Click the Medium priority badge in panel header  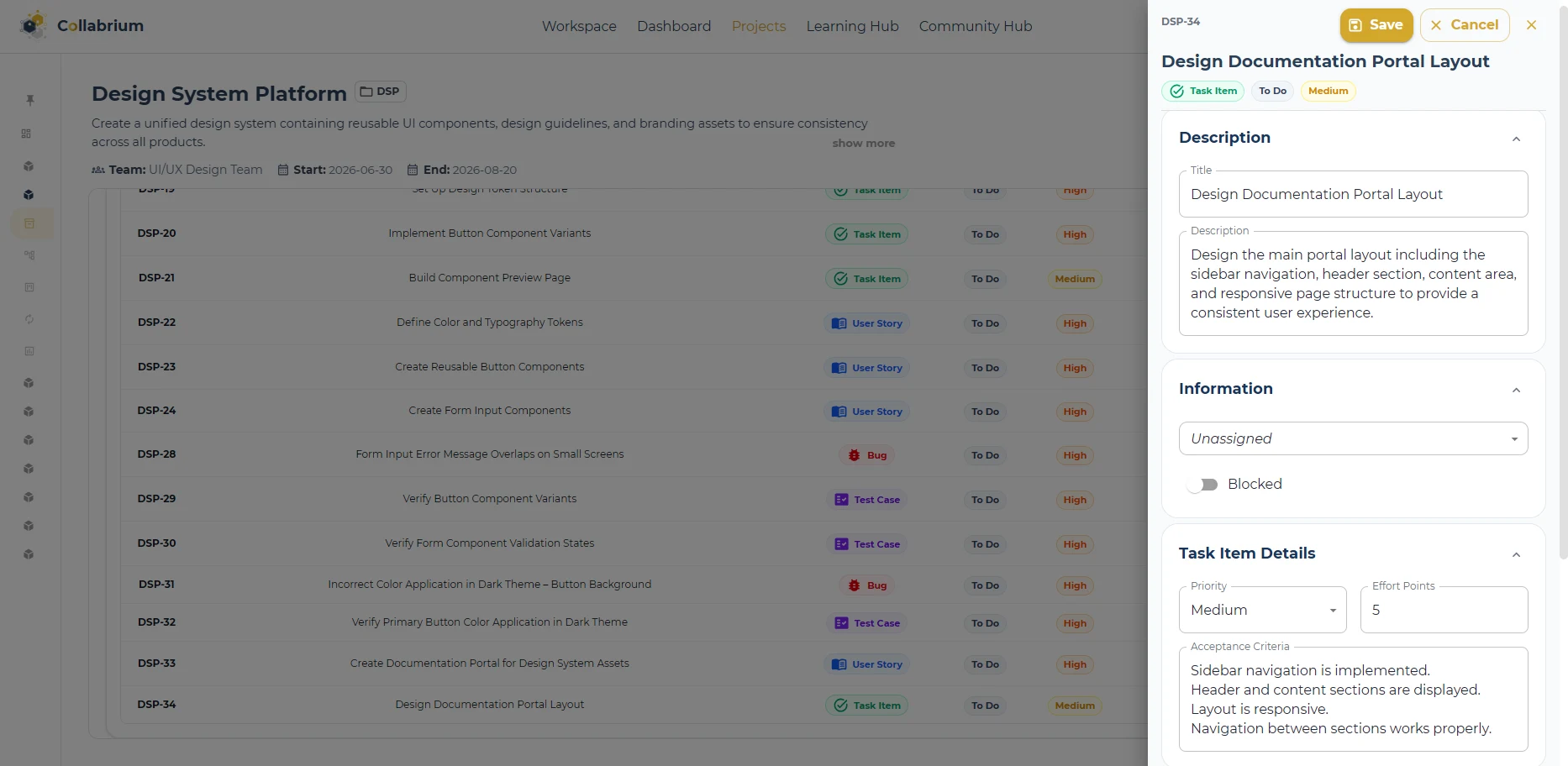coord(1328,91)
